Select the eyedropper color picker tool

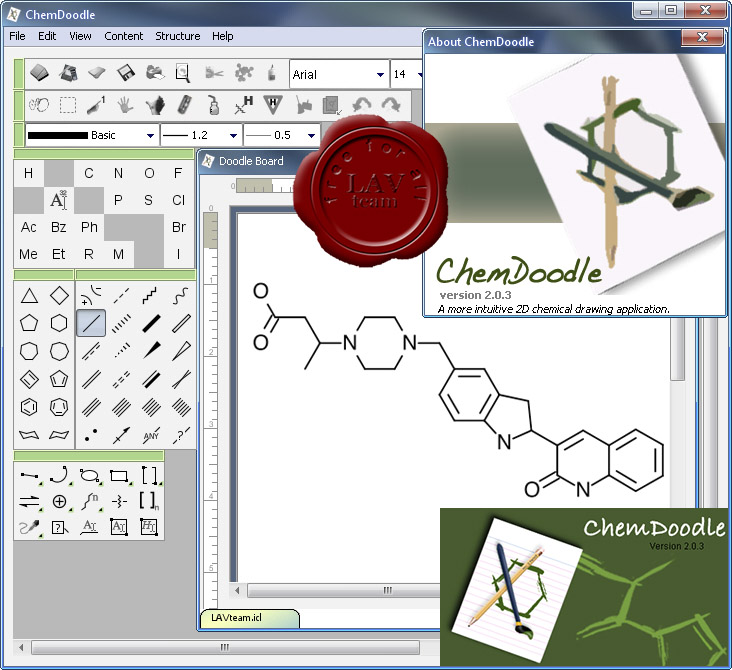point(29,528)
